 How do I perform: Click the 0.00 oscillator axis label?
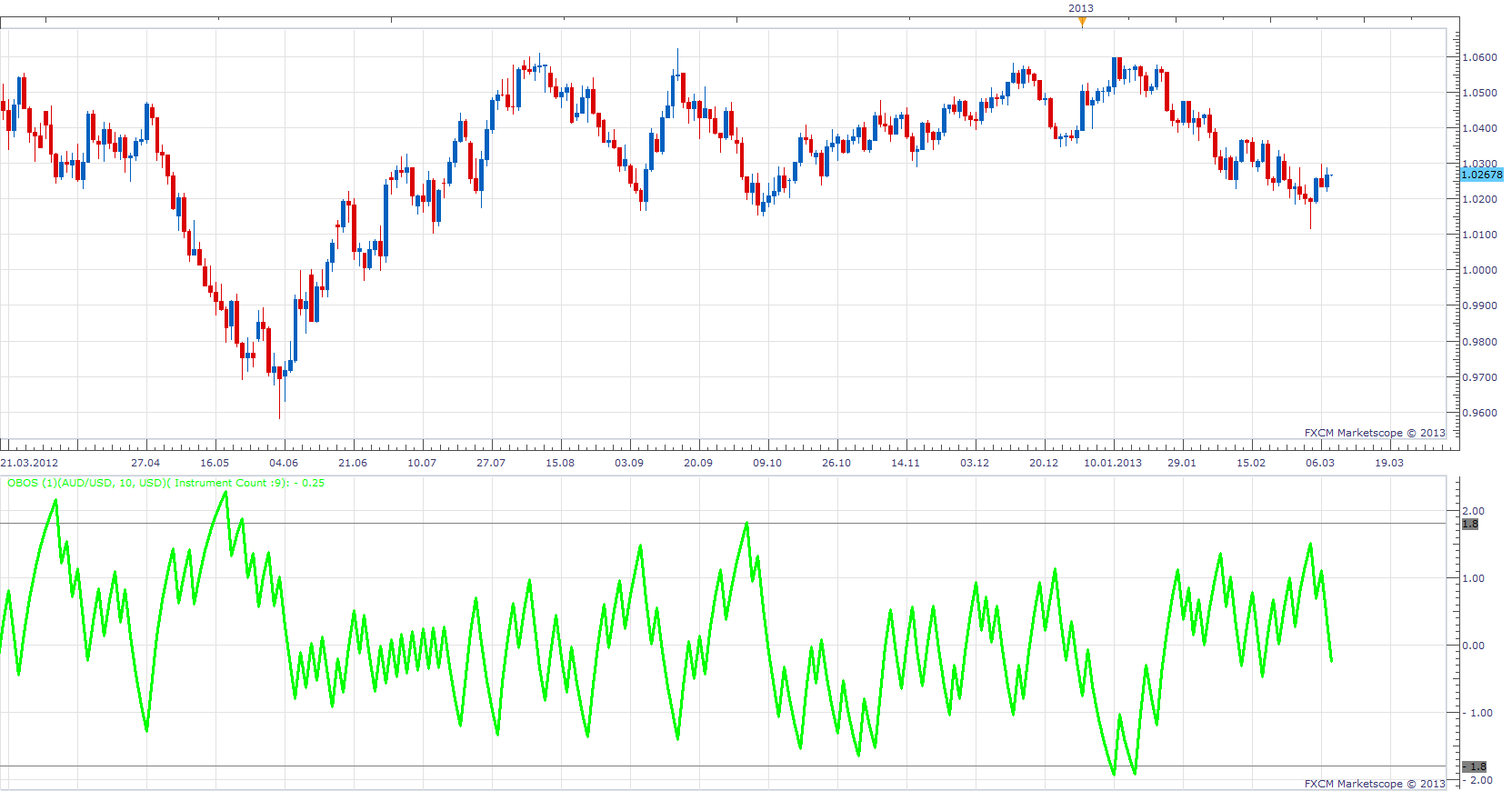pos(1473,646)
